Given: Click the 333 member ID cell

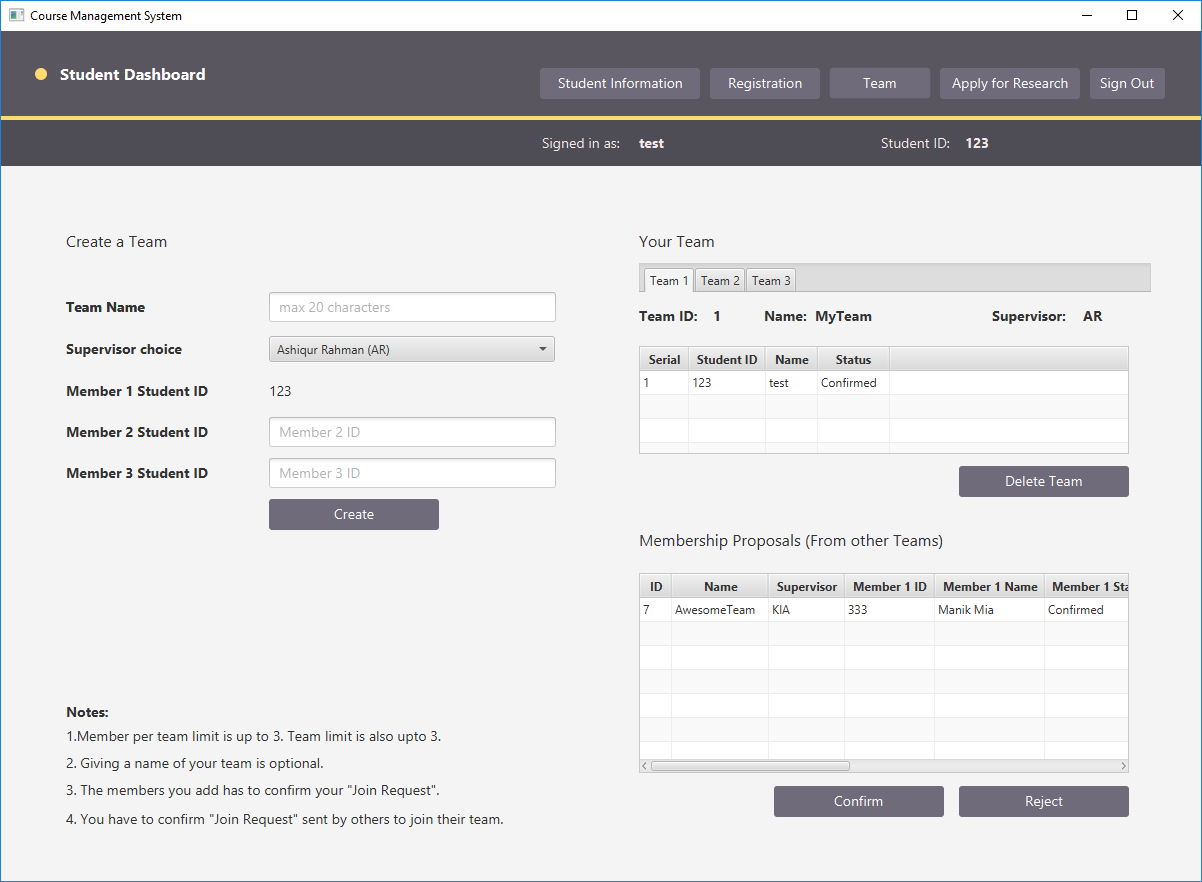Looking at the screenshot, I should [889, 610].
